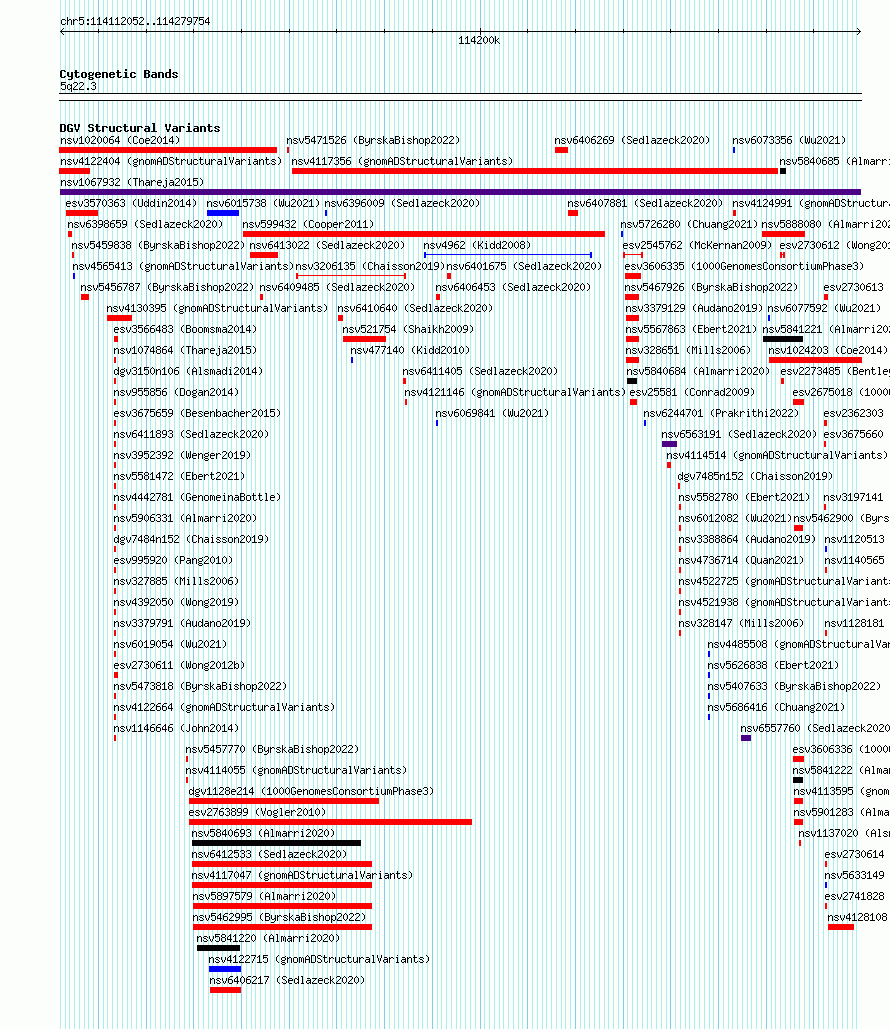
Task: Open nsv6412533 (Sedlazeck2020) variant
Action: pos(269,854)
